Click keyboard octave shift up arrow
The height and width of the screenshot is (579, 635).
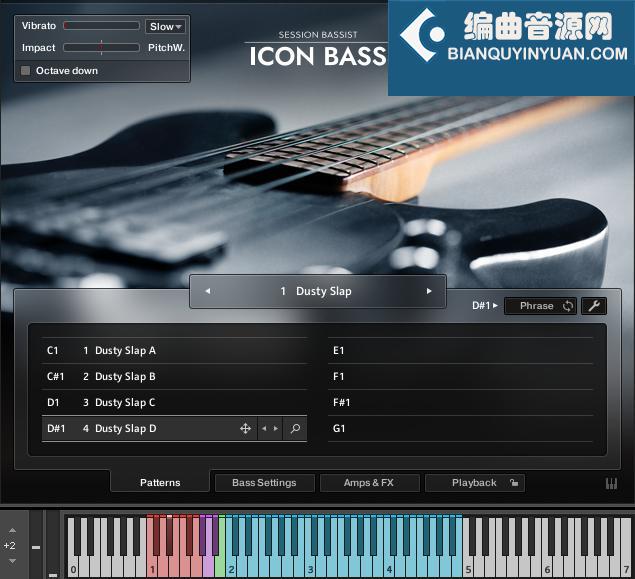point(13,530)
